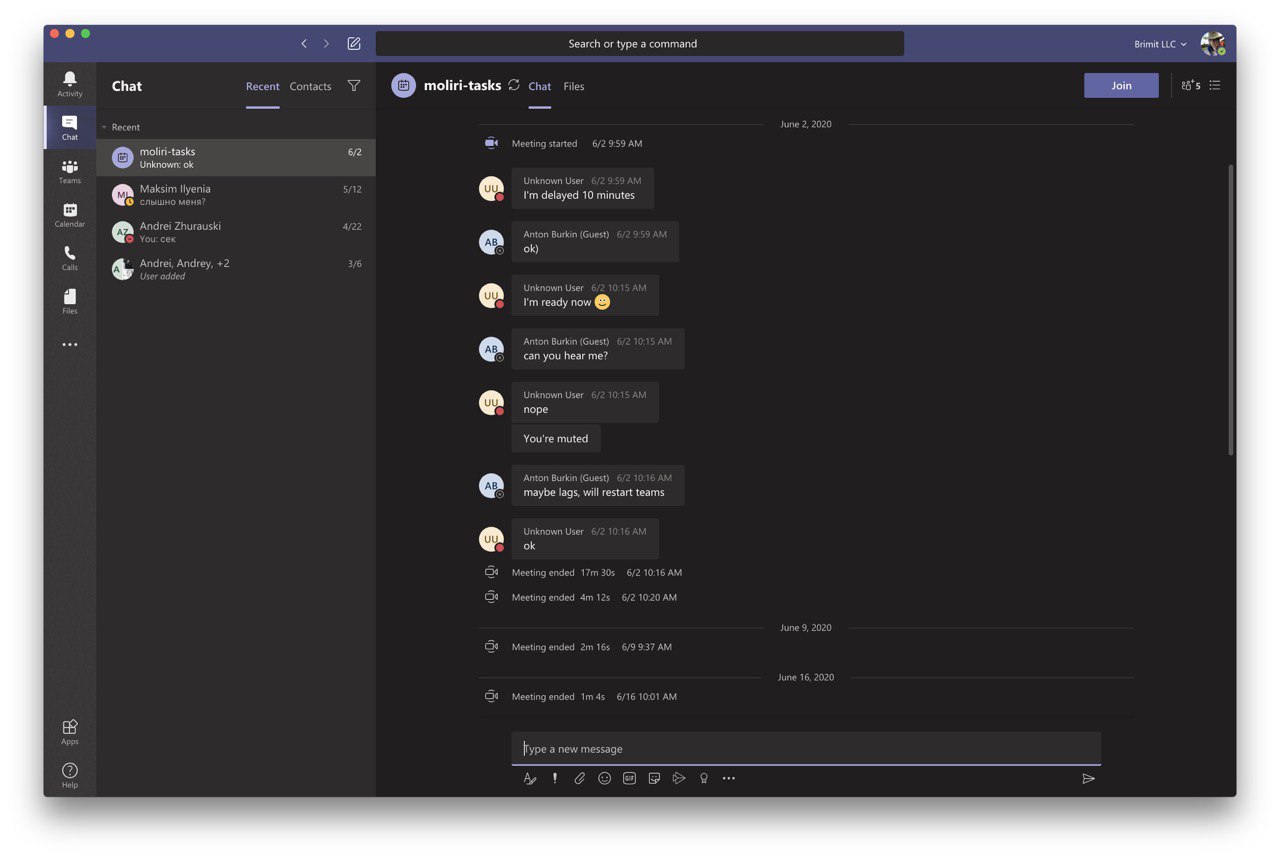This screenshot has width=1280, height=859.
Task: Open the Activity bell in sidebar
Action: point(70,83)
